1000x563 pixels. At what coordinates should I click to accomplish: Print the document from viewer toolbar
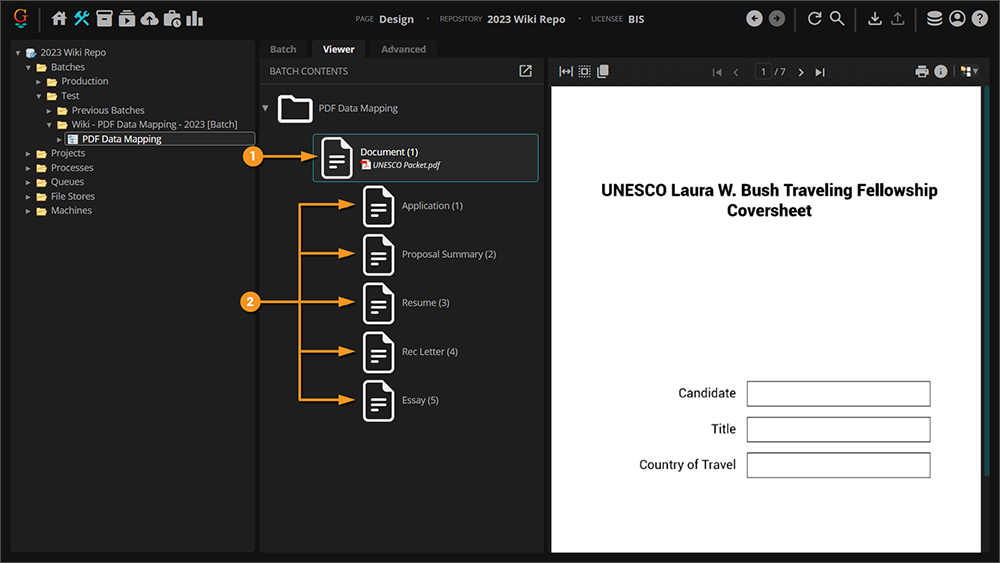(922, 71)
